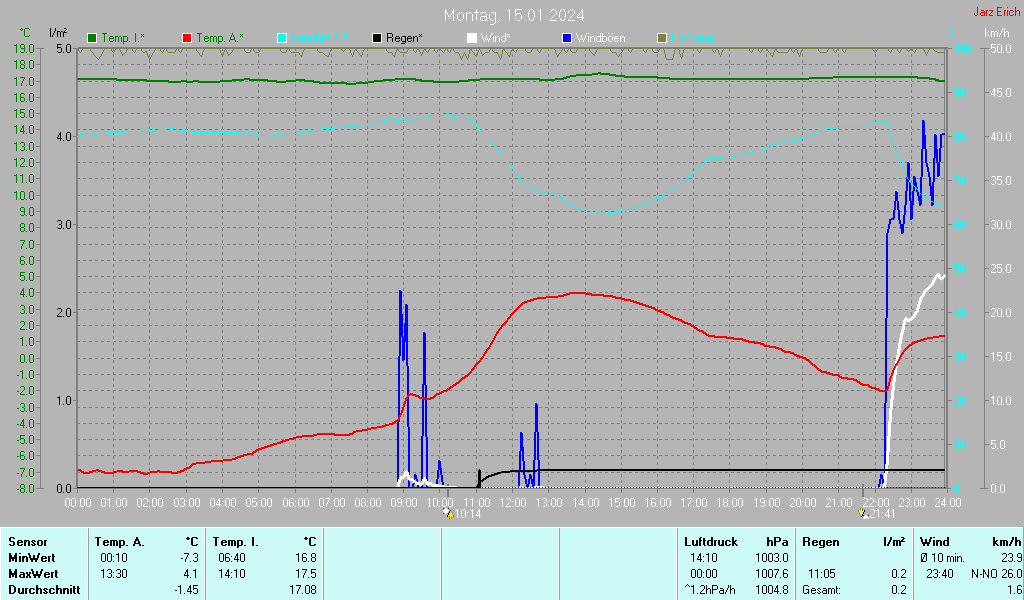Select the 'Temp. A.*' legend label

click(x=220, y=39)
